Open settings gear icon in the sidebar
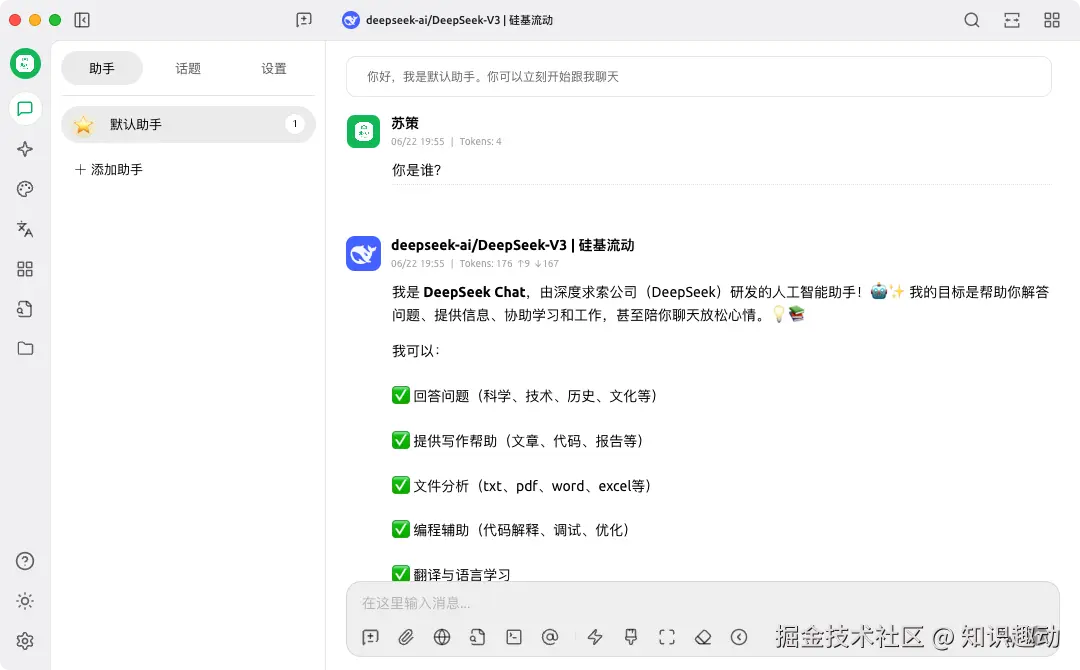 pos(25,641)
